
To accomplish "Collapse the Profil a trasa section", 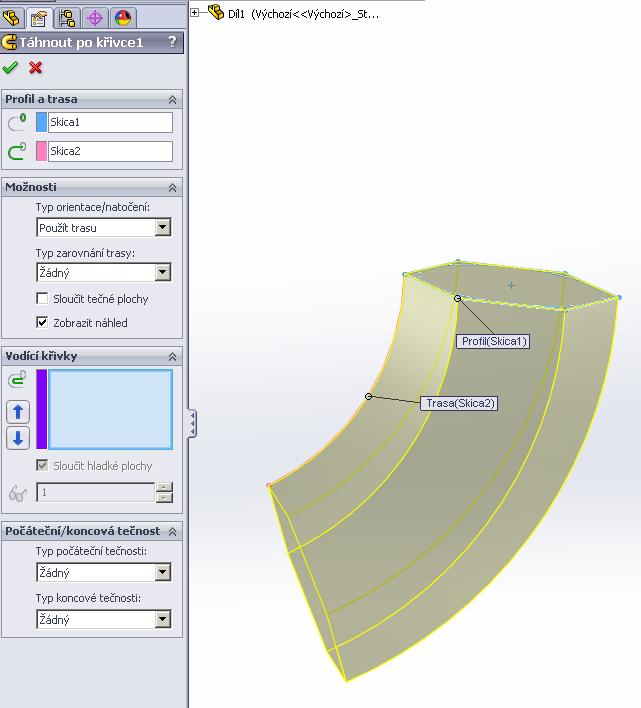I will coord(172,99).
